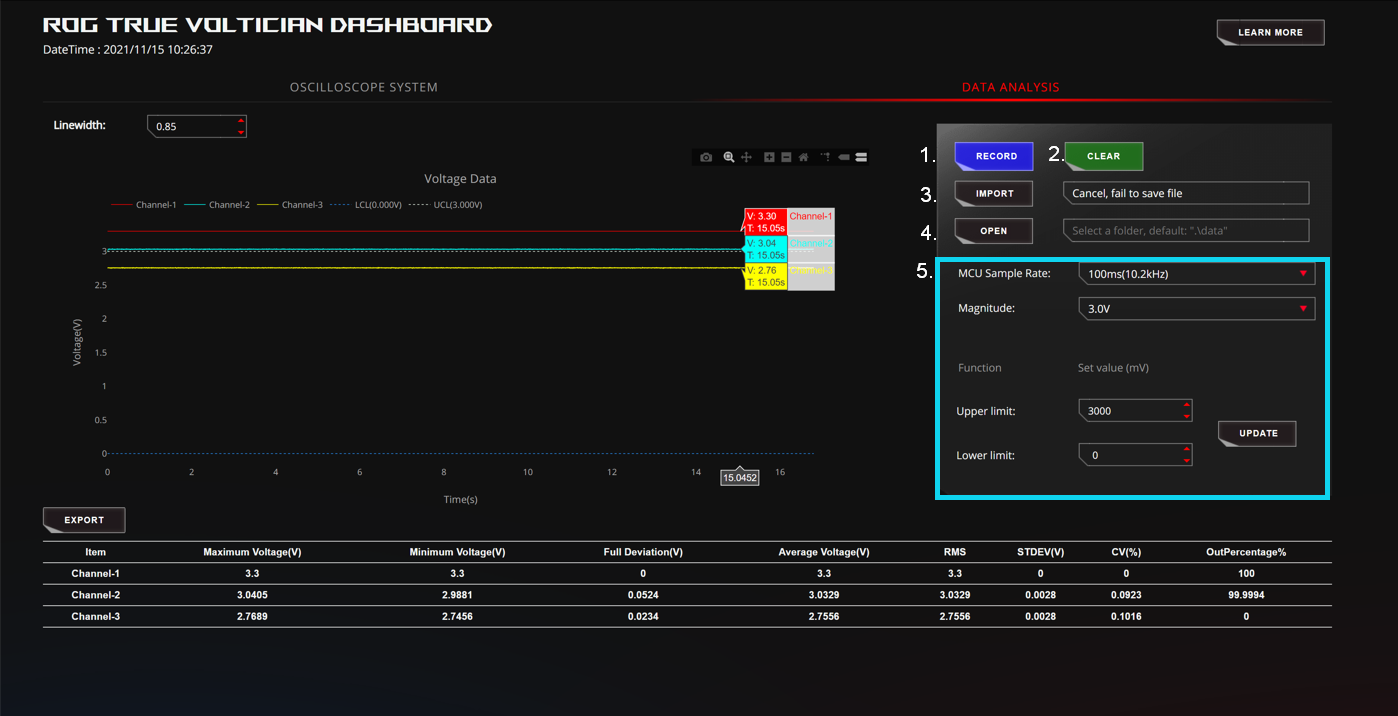Select the Pan tool in chart toolbar

pyautogui.click(x=746, y=157)
